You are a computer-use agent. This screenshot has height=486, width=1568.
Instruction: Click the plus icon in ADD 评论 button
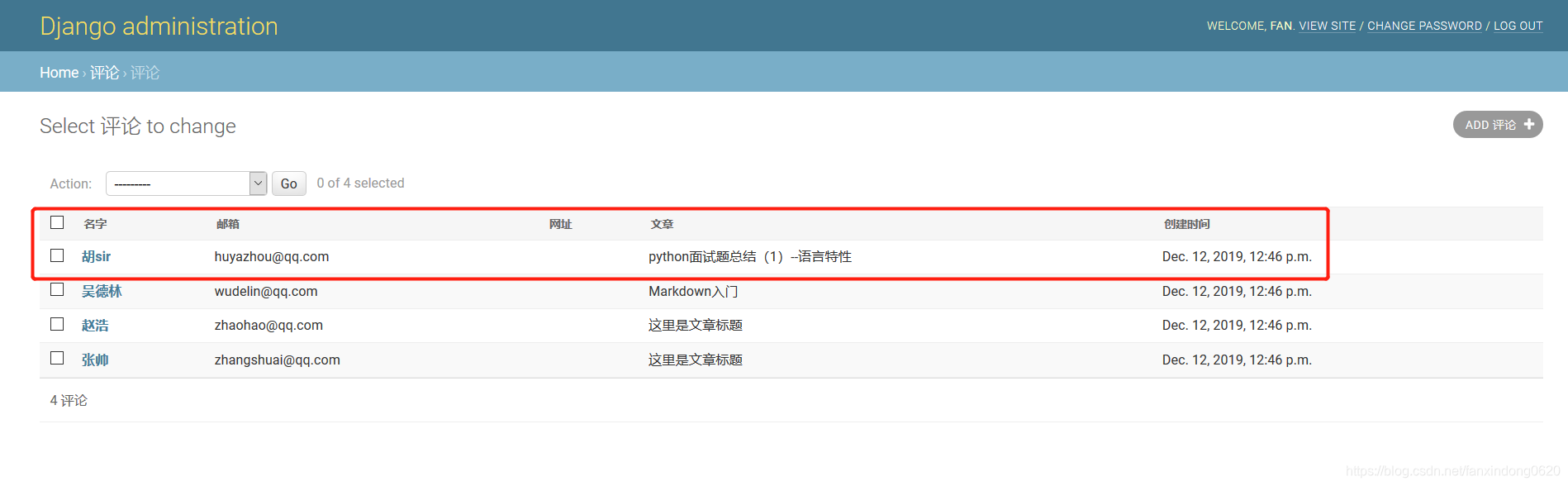pos(1528,125)
